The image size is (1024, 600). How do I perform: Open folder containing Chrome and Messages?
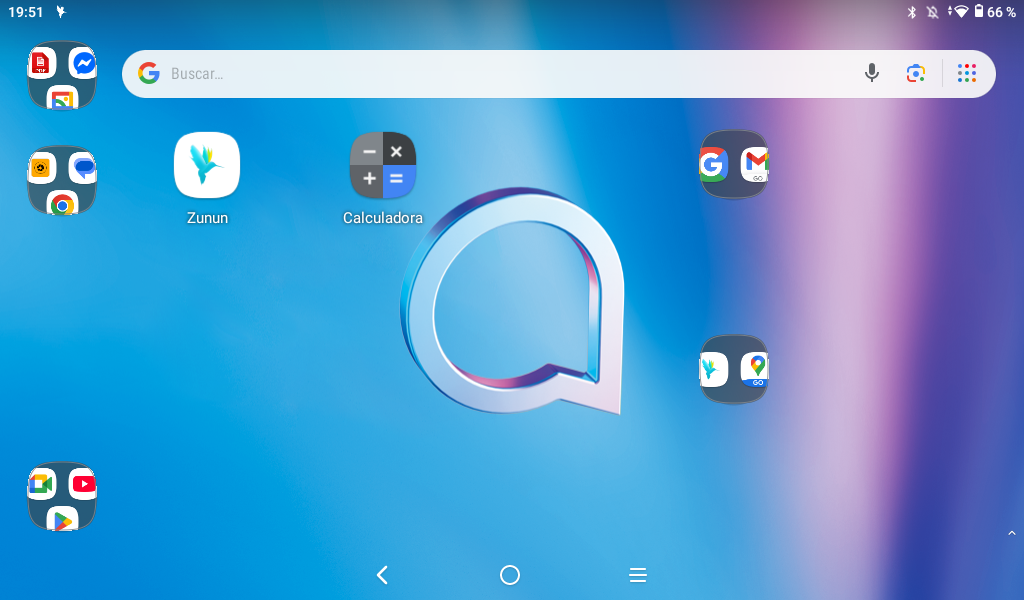62,181
